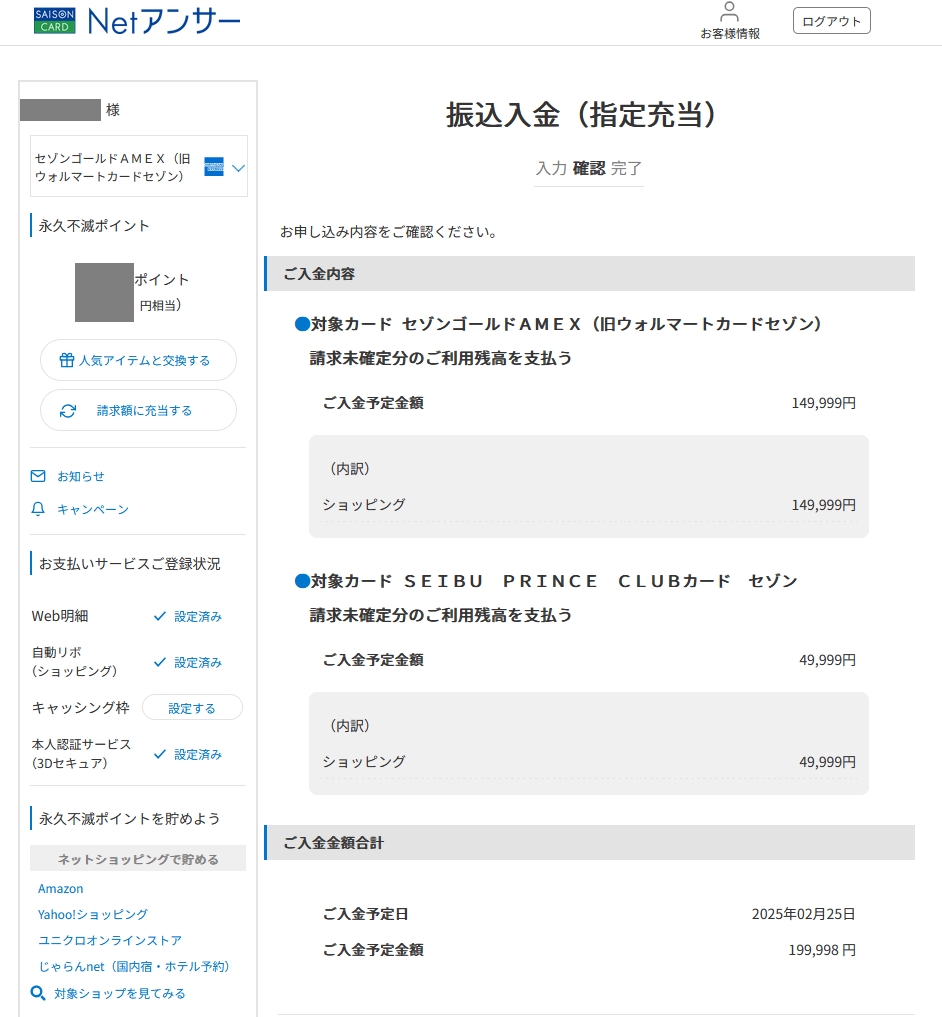
Task: Click the ご入金内容 section header
Action: click(590, 274)
